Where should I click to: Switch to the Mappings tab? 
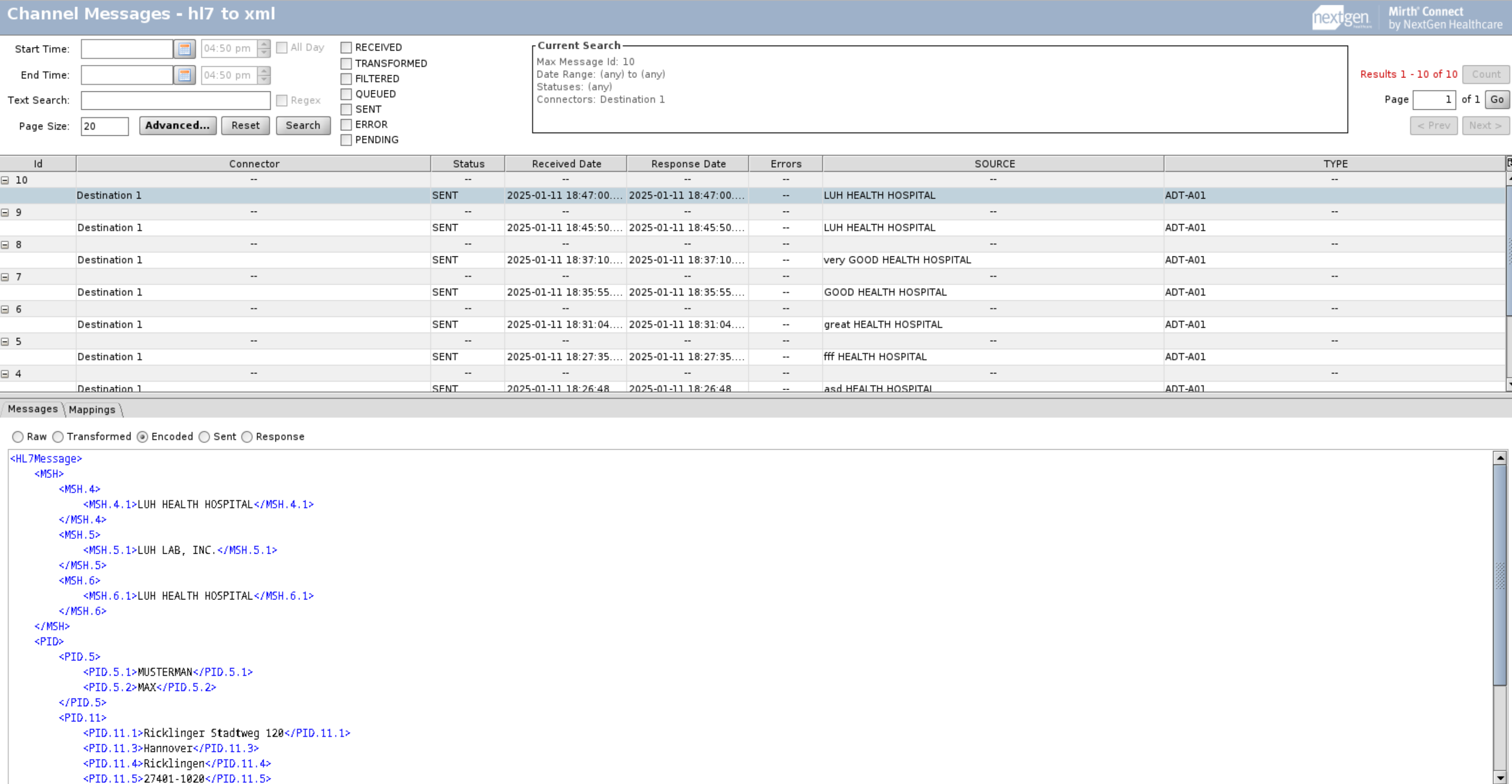(x=92, y=410)
